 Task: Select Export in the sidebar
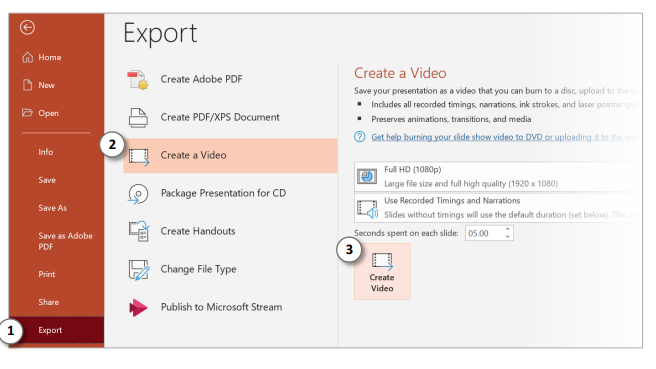pos(56,330)
